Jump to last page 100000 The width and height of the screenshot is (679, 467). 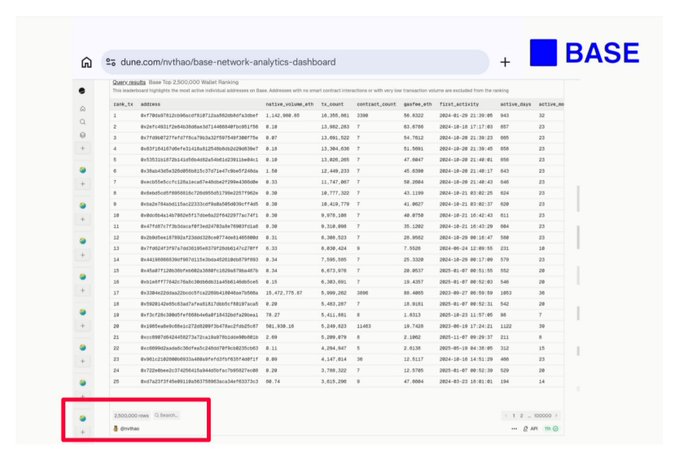(543, 415)
